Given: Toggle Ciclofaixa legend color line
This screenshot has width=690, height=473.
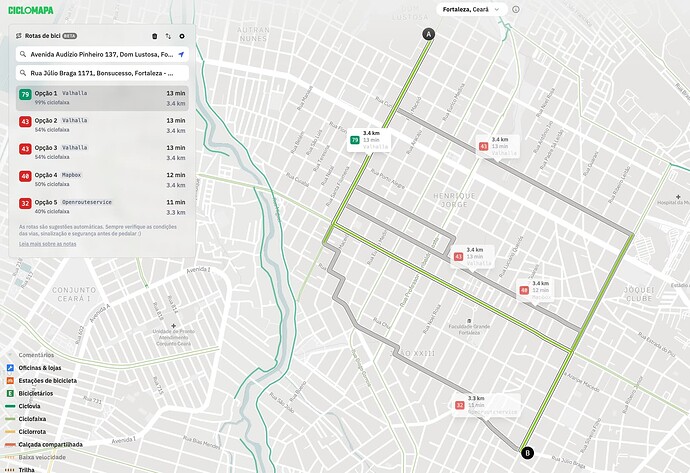Looking at the screenshot, I should pos(10,419).
